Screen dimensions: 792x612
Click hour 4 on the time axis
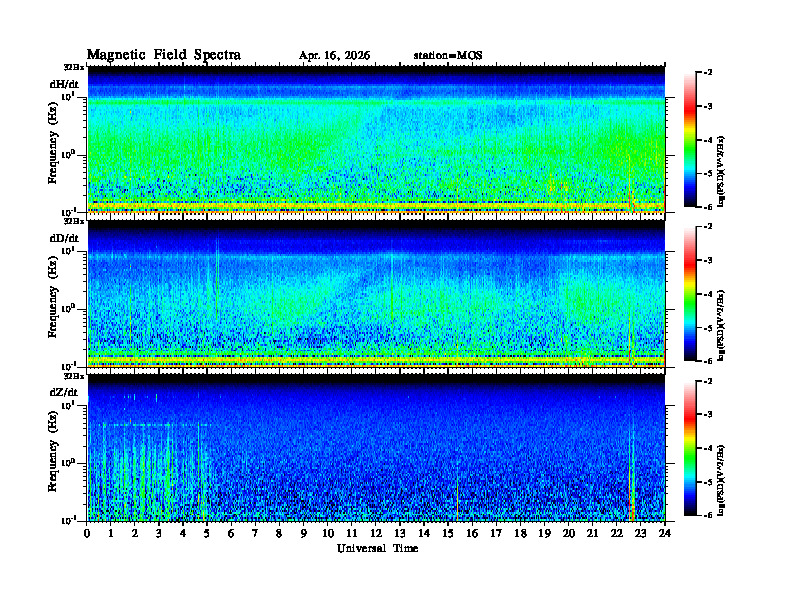pyautogui.click(x=183, y=534)
